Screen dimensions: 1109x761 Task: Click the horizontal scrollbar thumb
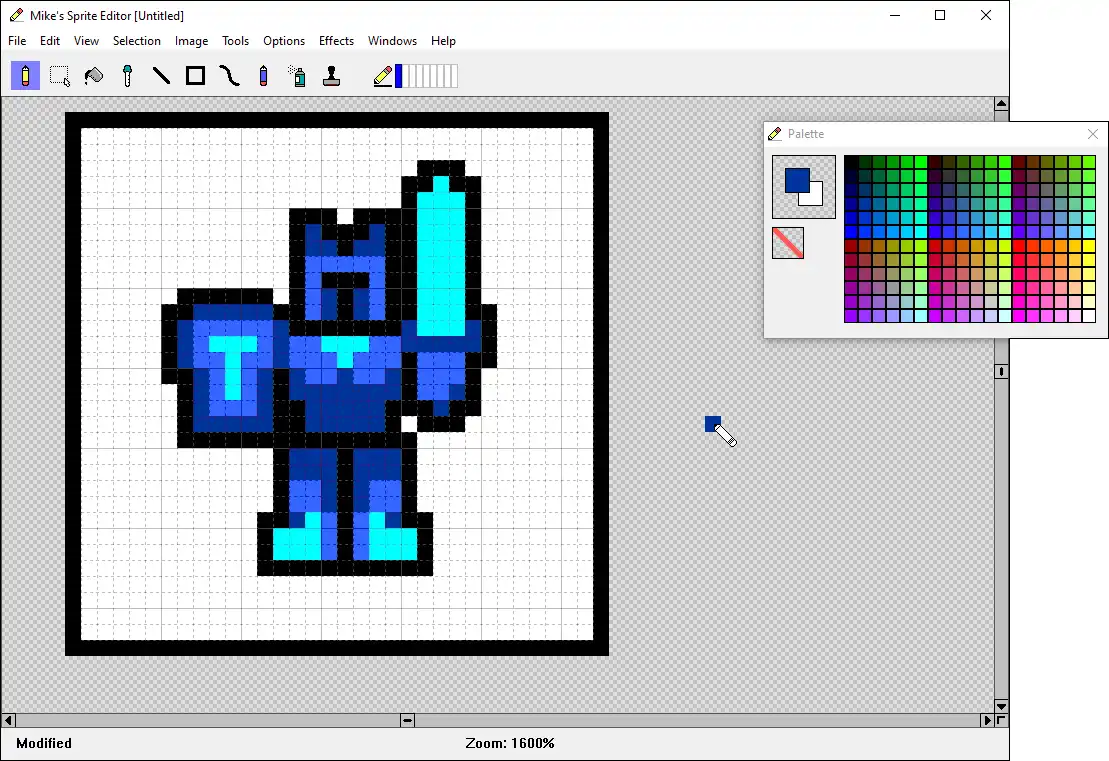[407, 720]
